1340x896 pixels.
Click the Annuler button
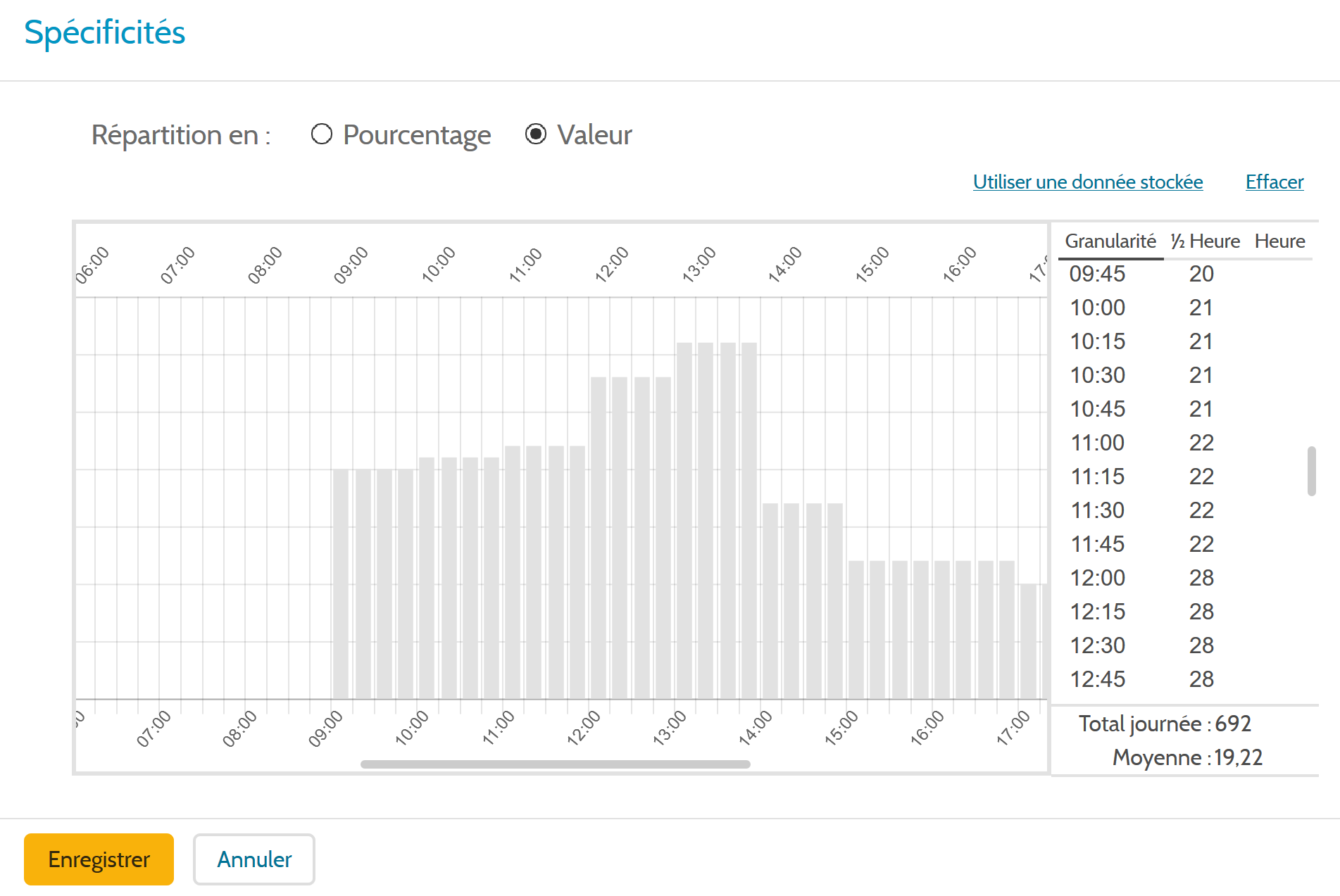(254, 859)
